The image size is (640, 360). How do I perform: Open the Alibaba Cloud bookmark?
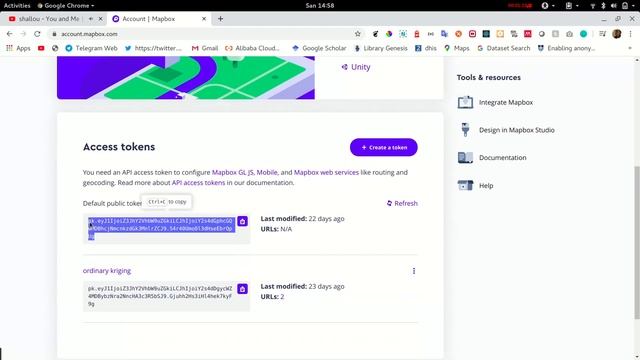pyautogui.click(x=253, y=48)
